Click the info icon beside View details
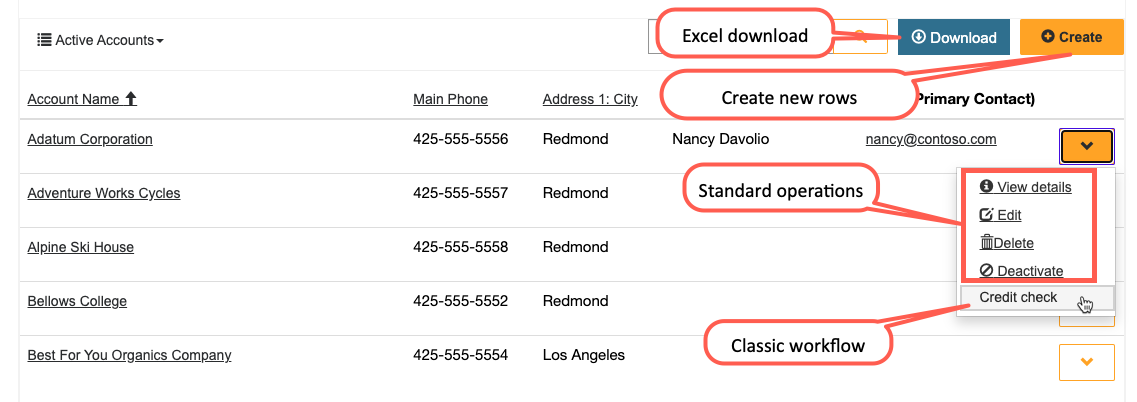 985,187
